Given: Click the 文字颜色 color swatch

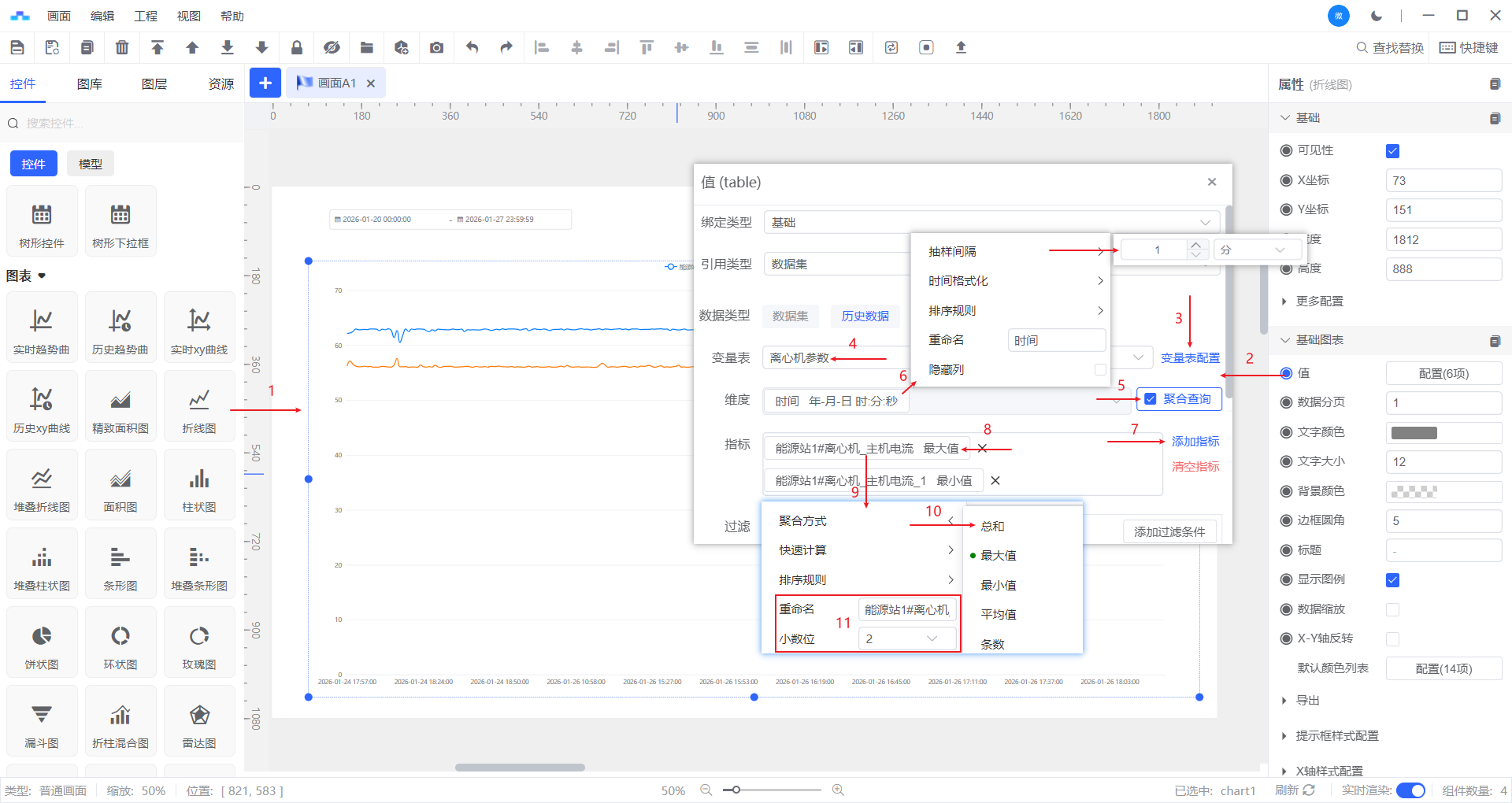Looking at the screenshot, I should coord(1414,432).
